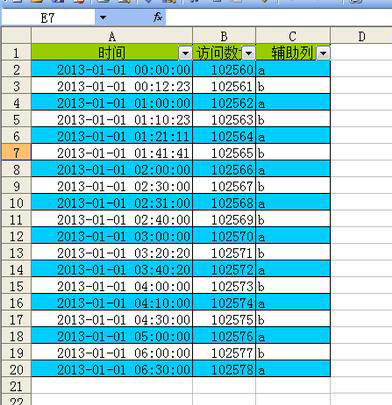The height and width of the screenshot is (405, 392).
Task: Click visit count cell 102577
Action: 224,353
